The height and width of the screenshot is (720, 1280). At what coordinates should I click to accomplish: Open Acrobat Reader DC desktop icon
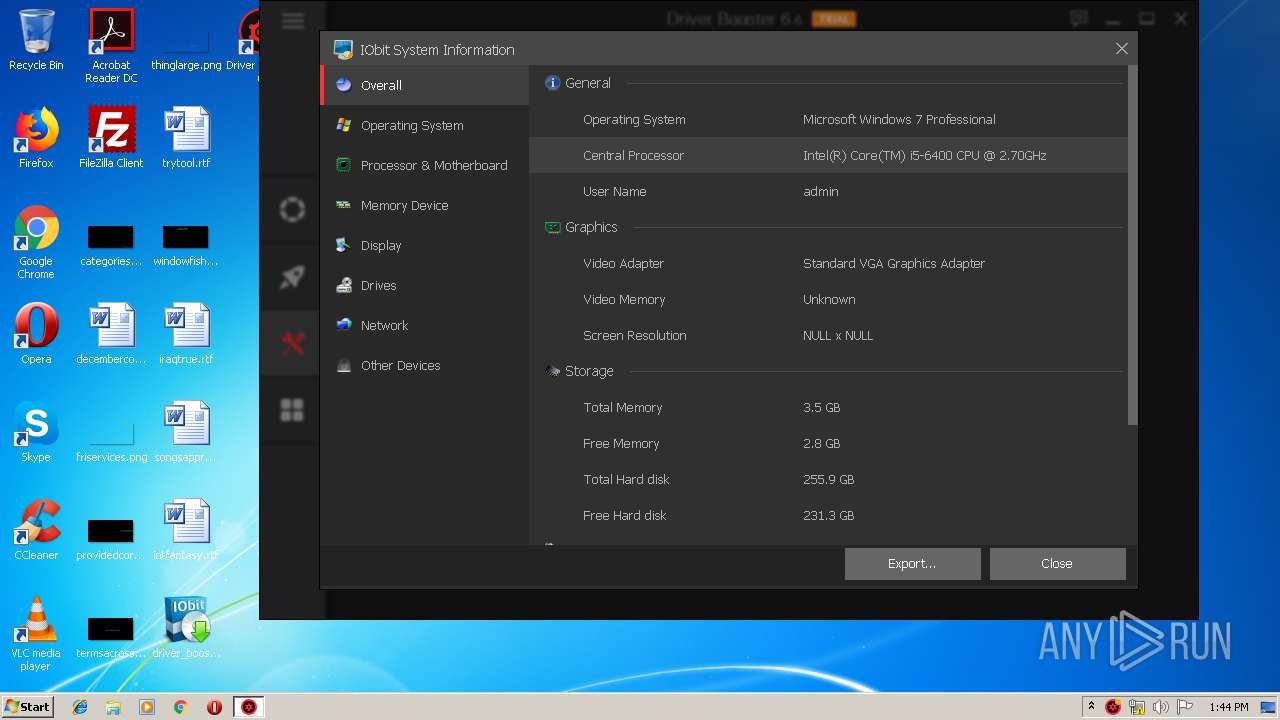pos(111,46)
